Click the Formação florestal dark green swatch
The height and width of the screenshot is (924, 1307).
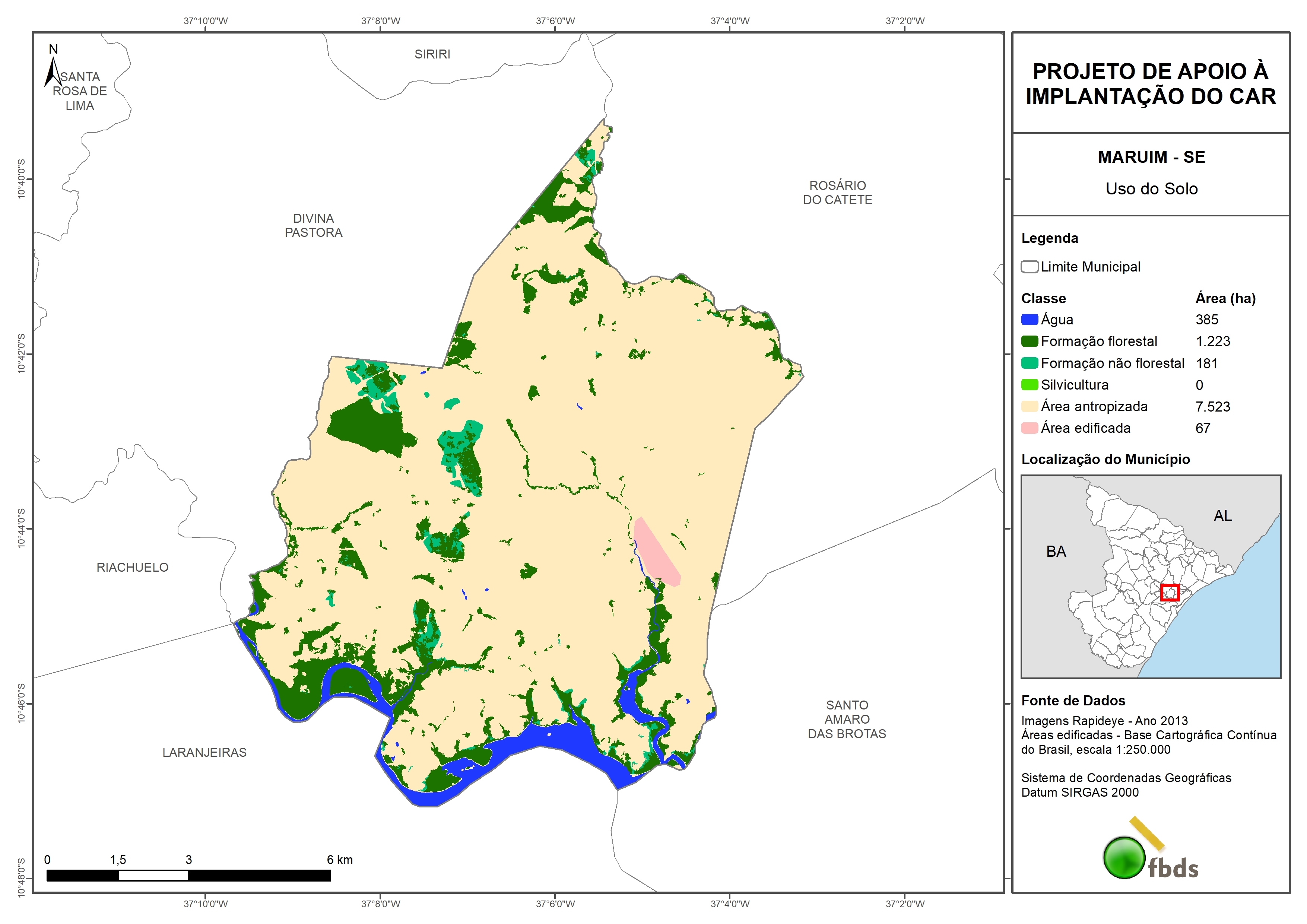[x=1029, y=342]
